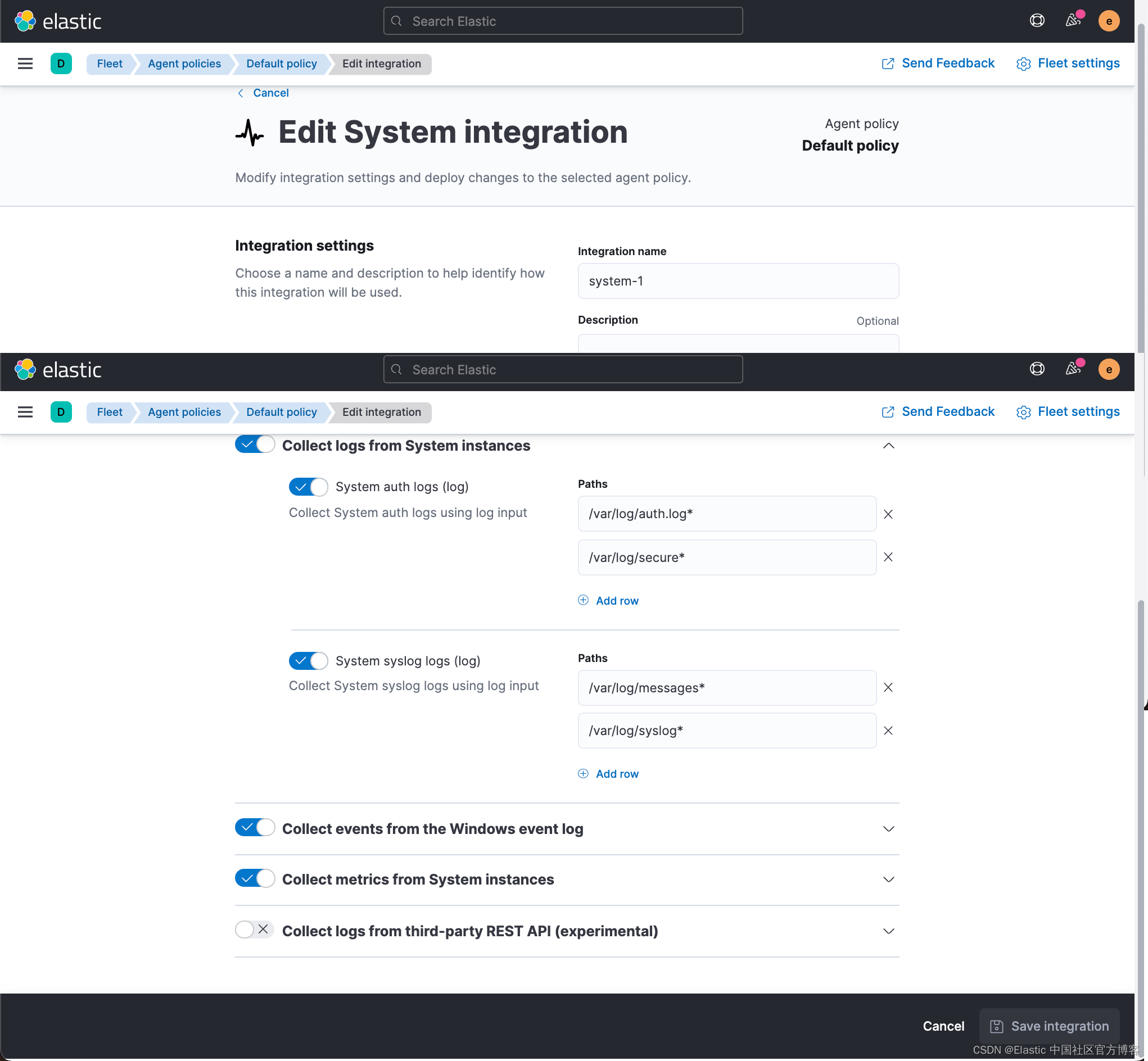Expand Collect events from Windows event log
This screenshot has width=1148, height=1061.
(x=888, y=828)
